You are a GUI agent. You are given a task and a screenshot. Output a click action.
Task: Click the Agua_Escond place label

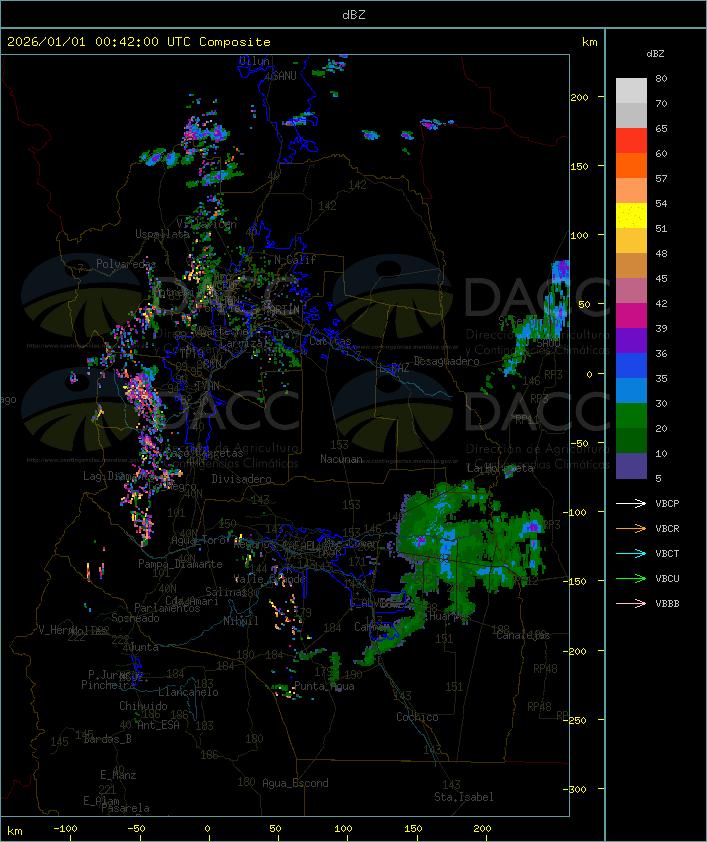point(295,783)
